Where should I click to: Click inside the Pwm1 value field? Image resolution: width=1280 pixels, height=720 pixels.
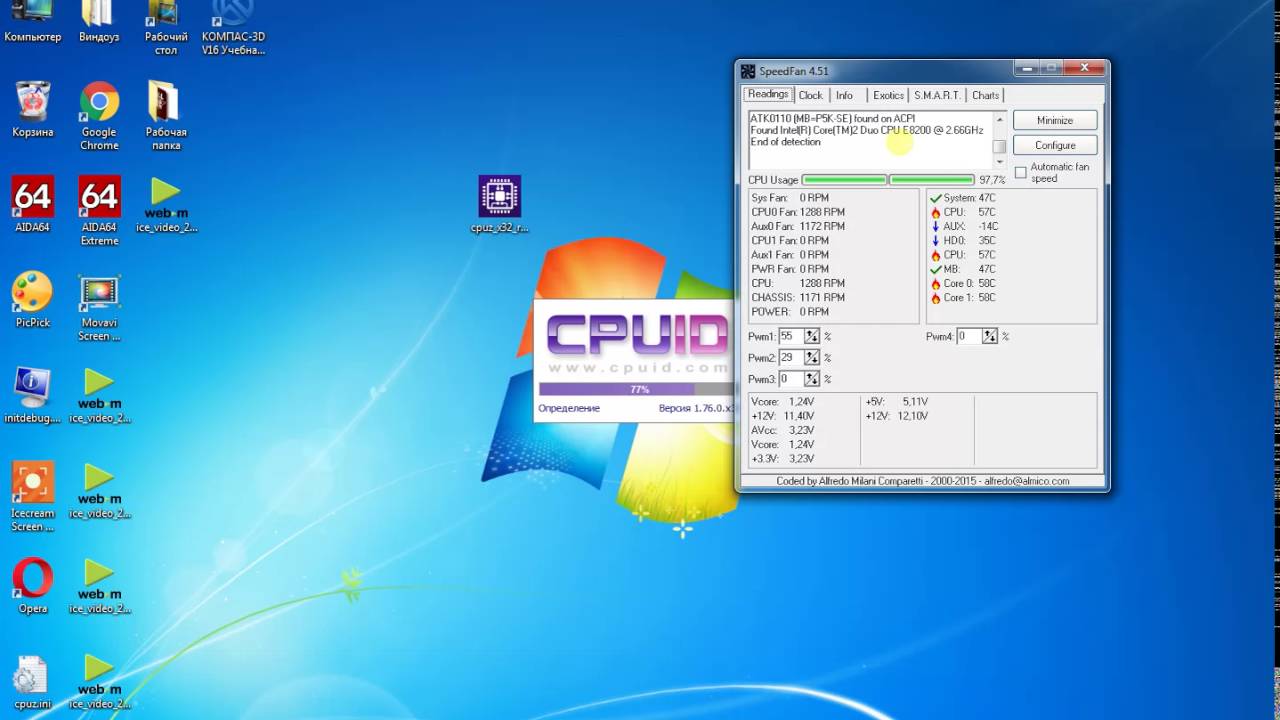791,336
